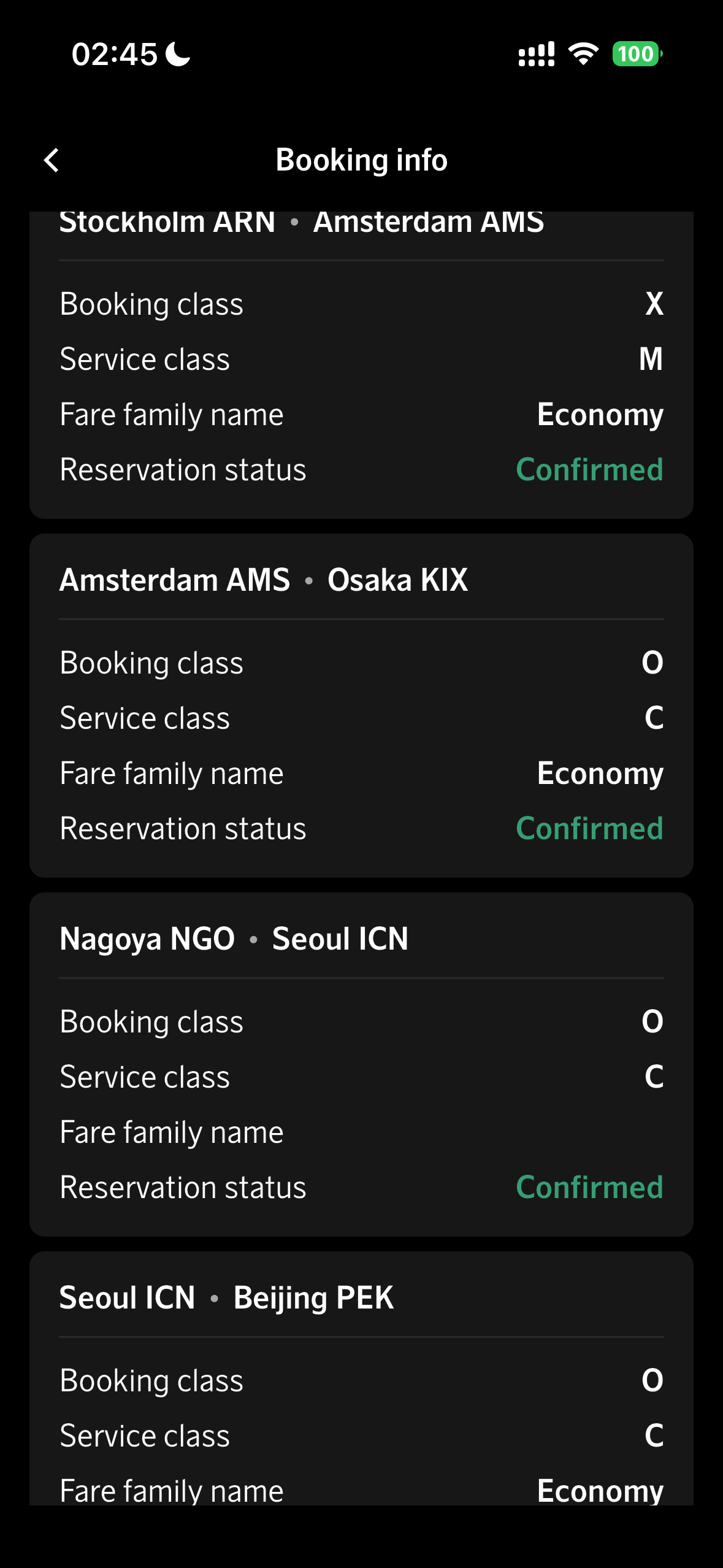
Task: Tap the battery indicator showing 100
Action: tap(637, 54)
